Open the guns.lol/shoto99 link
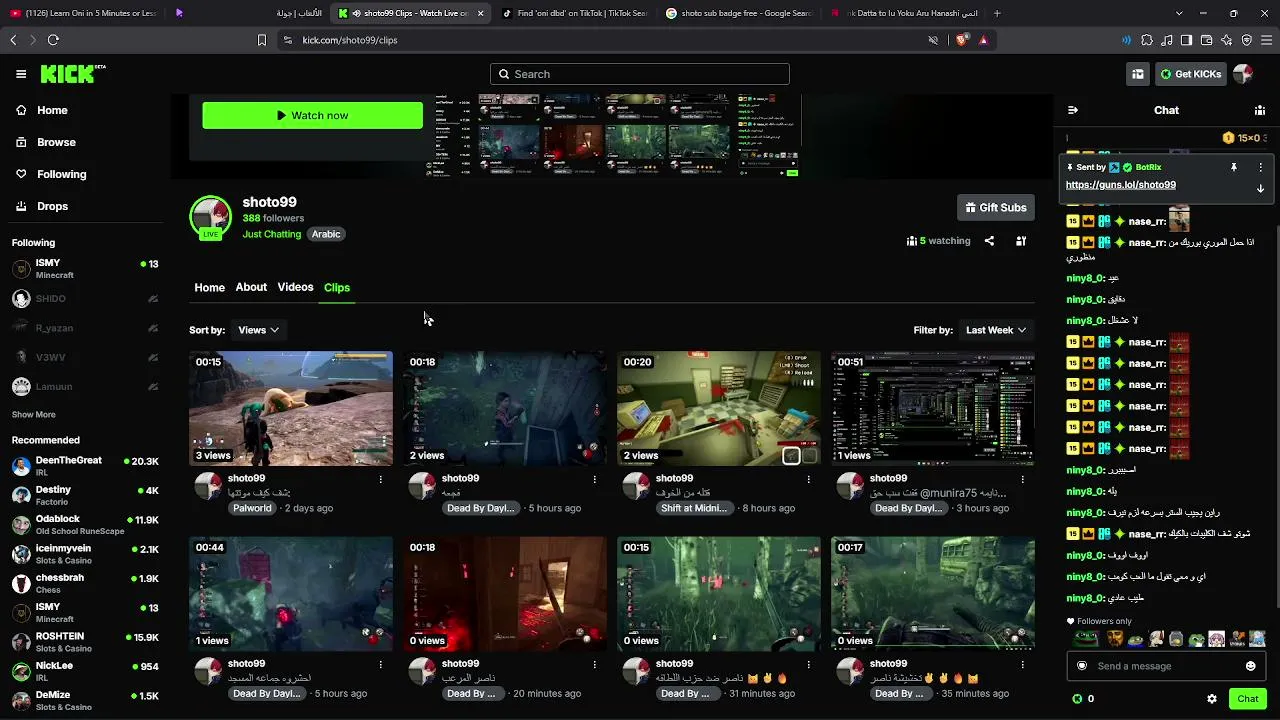The height and width of the screenshot is (720, 1280). click(x=1121, y=185)
